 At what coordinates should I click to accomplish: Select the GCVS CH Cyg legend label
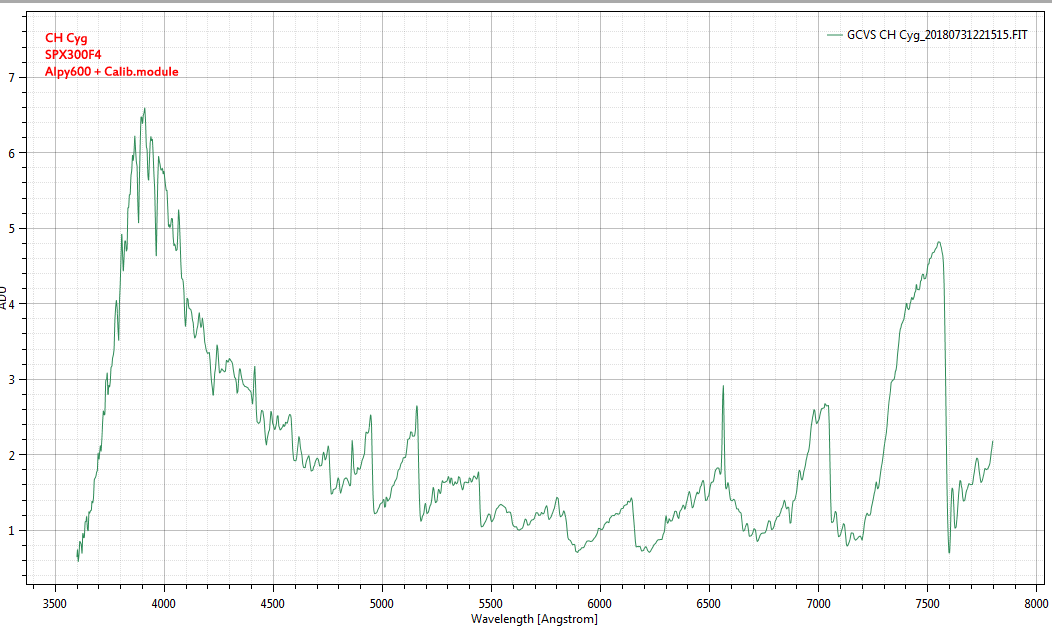pos(937,35)
